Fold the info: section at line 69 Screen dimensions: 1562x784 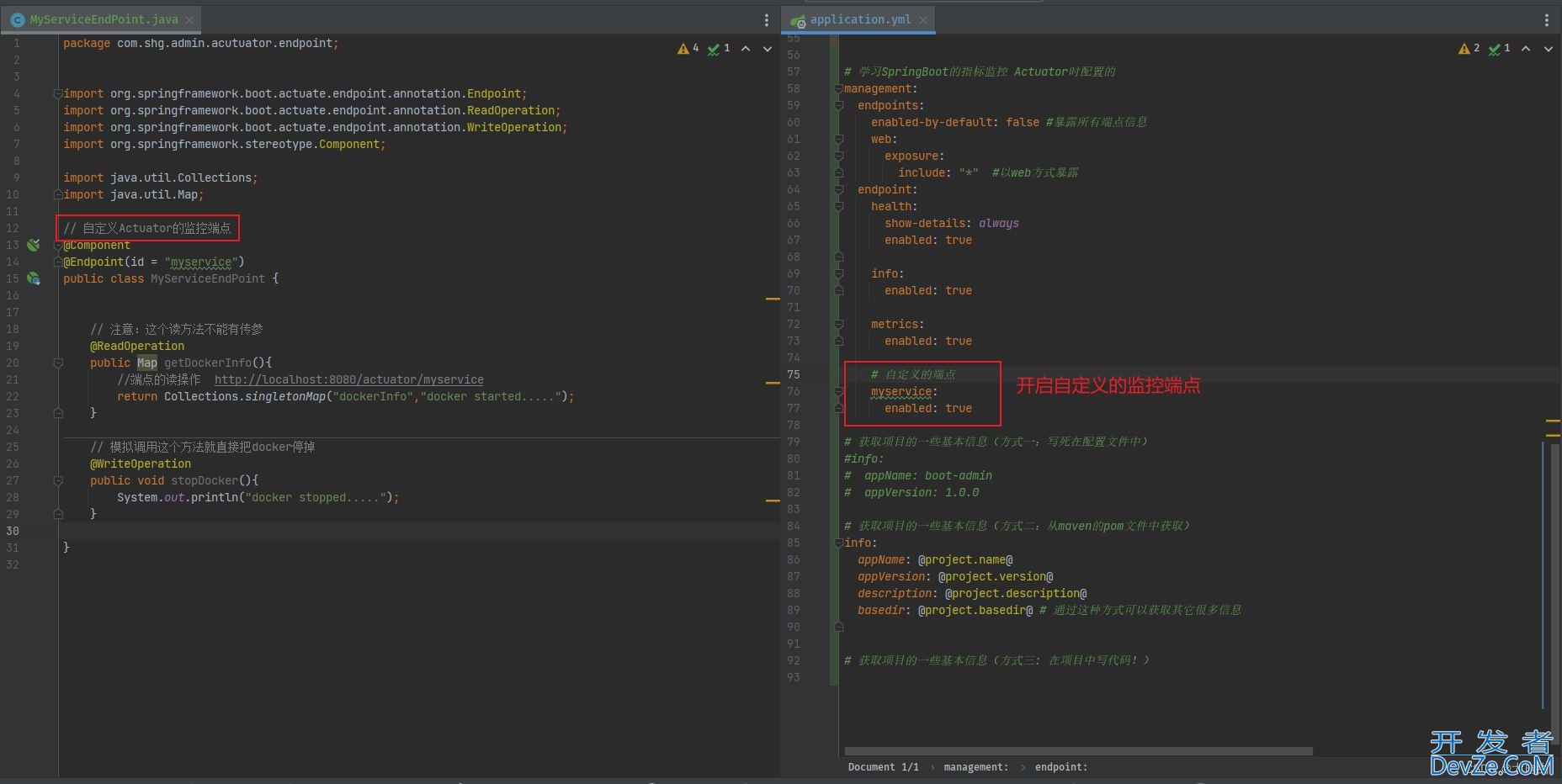click(x=838, y=273)
